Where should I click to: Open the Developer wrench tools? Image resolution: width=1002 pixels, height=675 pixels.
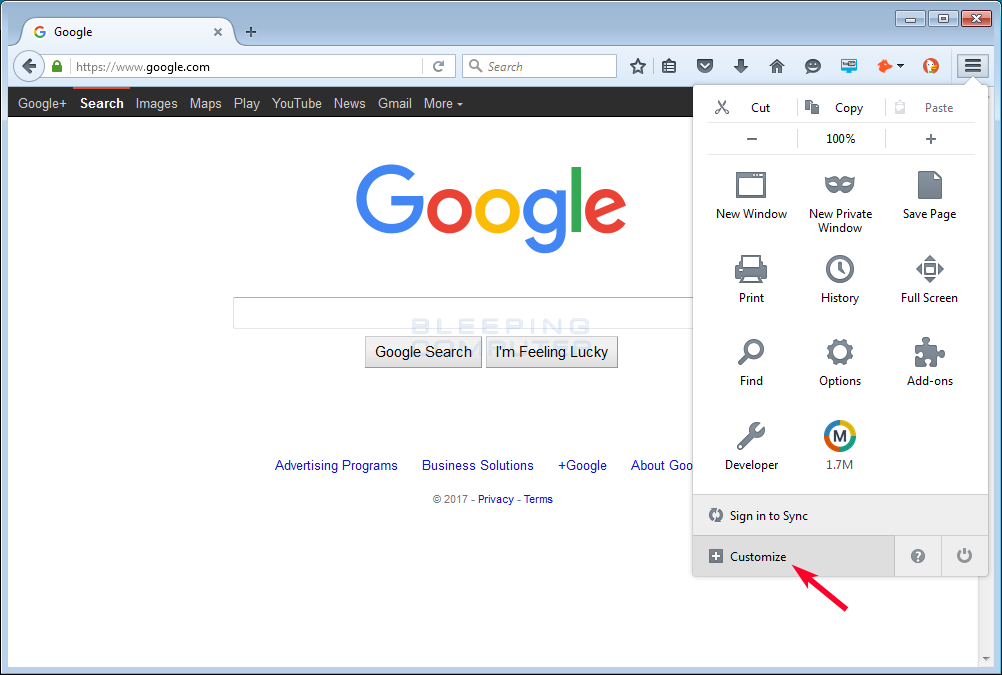point(751,436)
